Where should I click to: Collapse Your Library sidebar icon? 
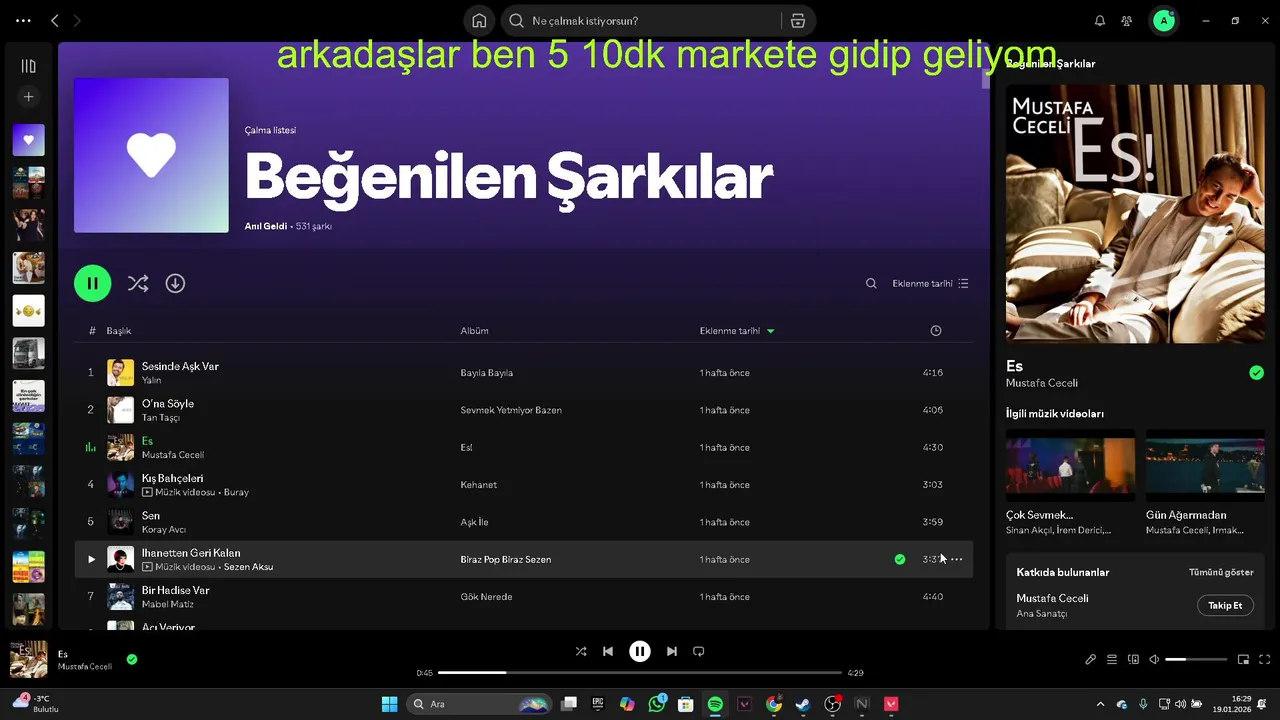(x=28, y=66)
